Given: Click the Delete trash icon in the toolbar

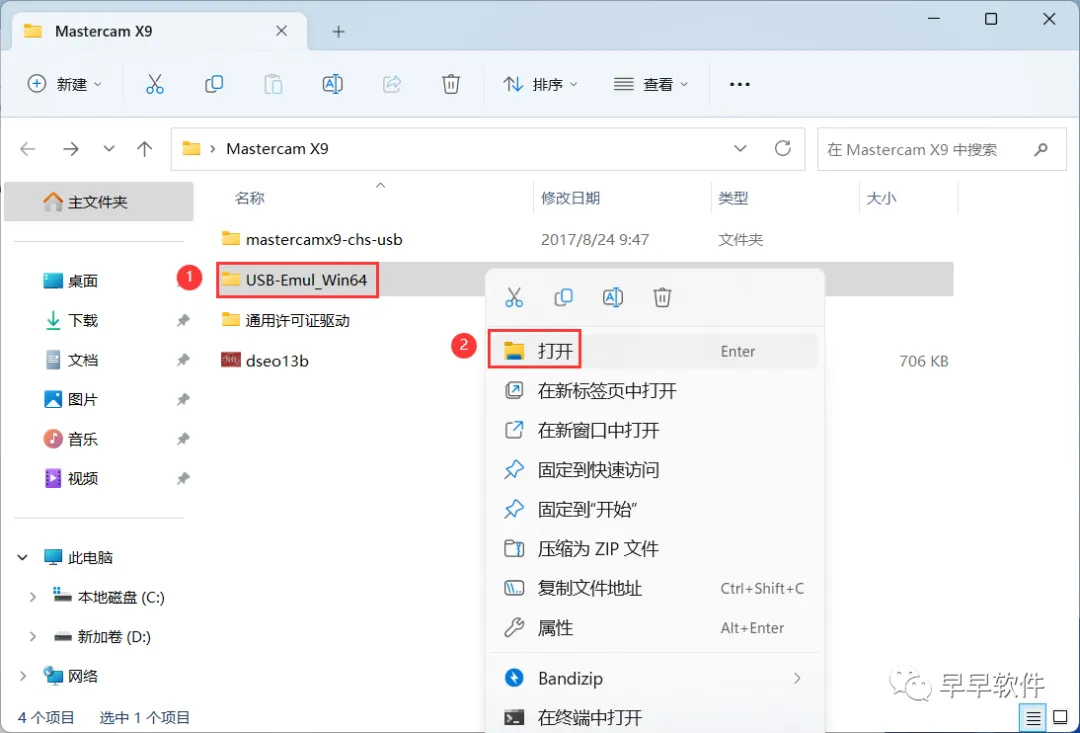Looking at the screenshot, I should (451, 84).
